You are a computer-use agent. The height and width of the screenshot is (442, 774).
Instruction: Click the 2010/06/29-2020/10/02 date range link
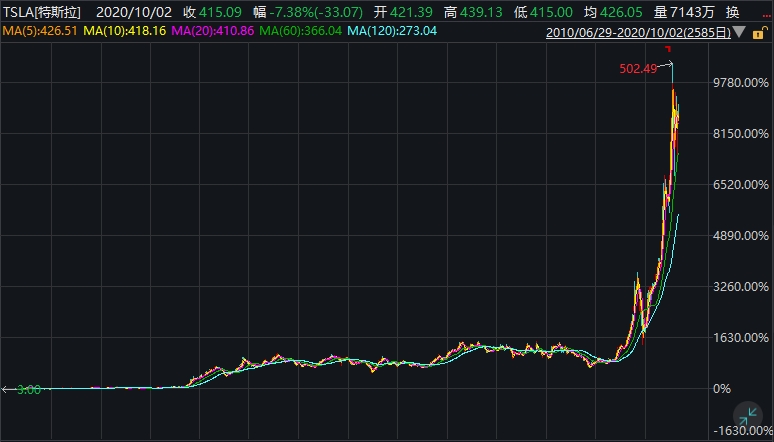pyautogui.click(x=638, y=33)
